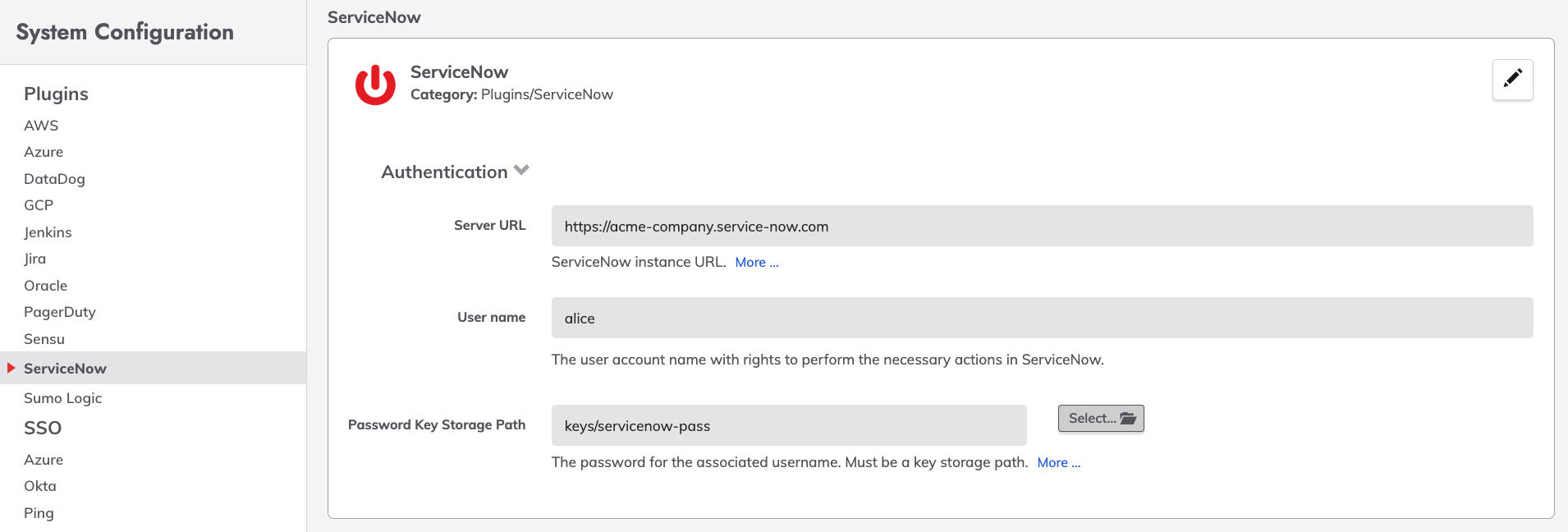Click the Password Key Storage Path field
The width and height of the screenshot is (1568, 532).
coord(789,425)
